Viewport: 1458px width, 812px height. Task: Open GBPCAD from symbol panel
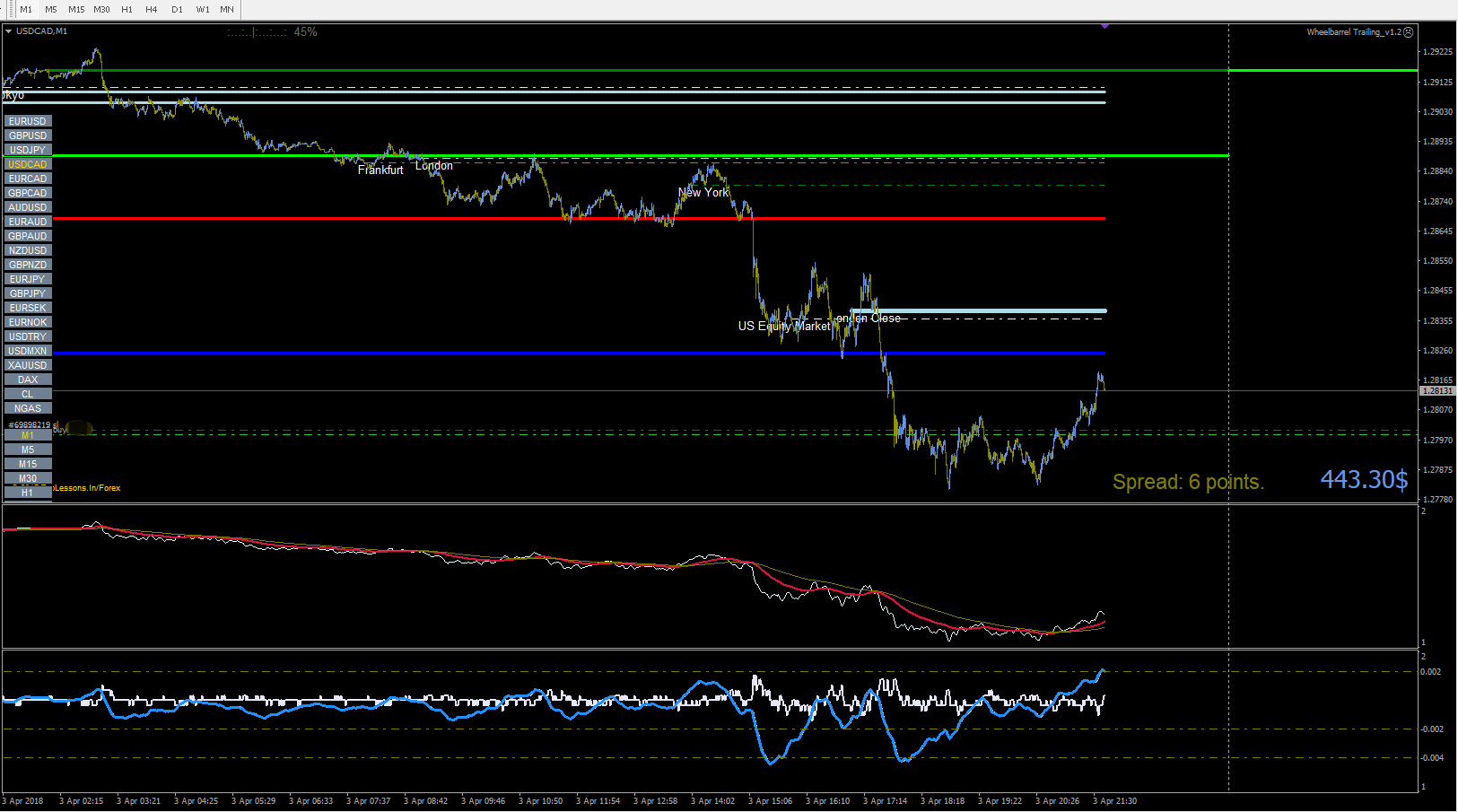tap(28, 193)
